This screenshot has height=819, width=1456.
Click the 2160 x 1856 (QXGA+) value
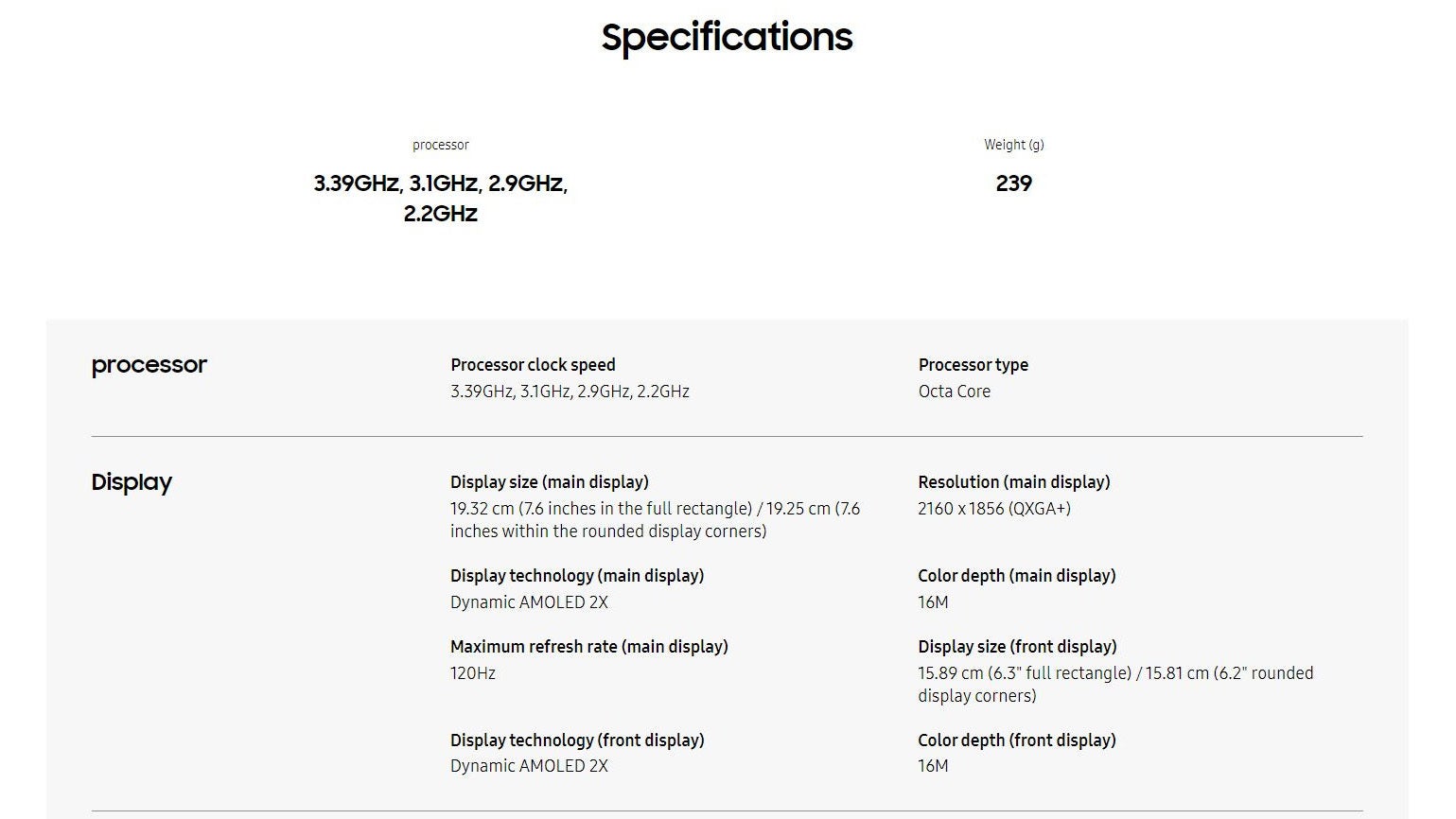tap(993, 509)
